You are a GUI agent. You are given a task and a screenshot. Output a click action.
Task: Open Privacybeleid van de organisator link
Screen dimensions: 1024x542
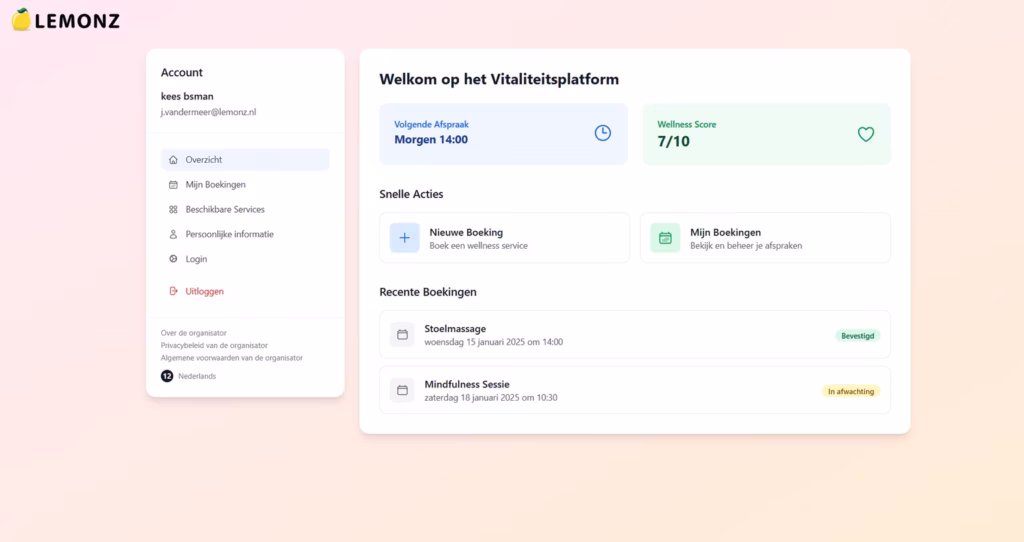coord(214,345)
